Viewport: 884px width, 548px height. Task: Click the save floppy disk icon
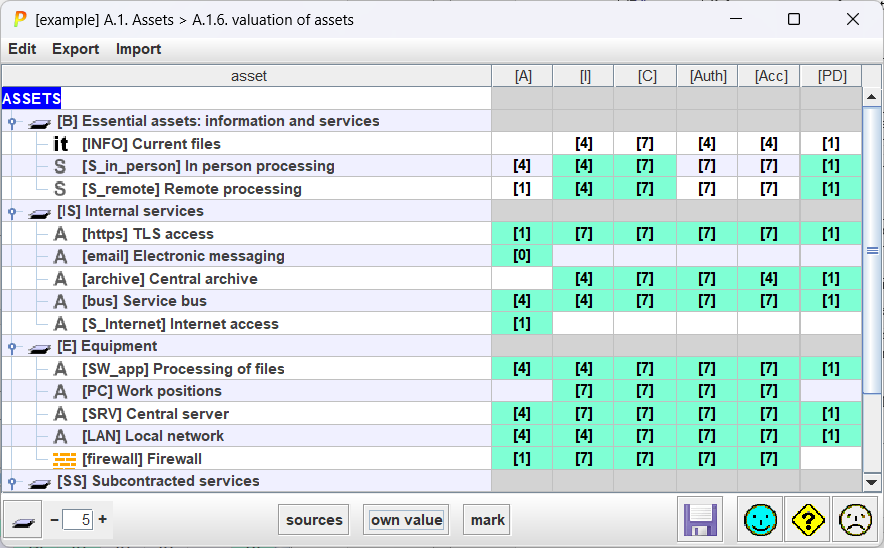(702, 520)
